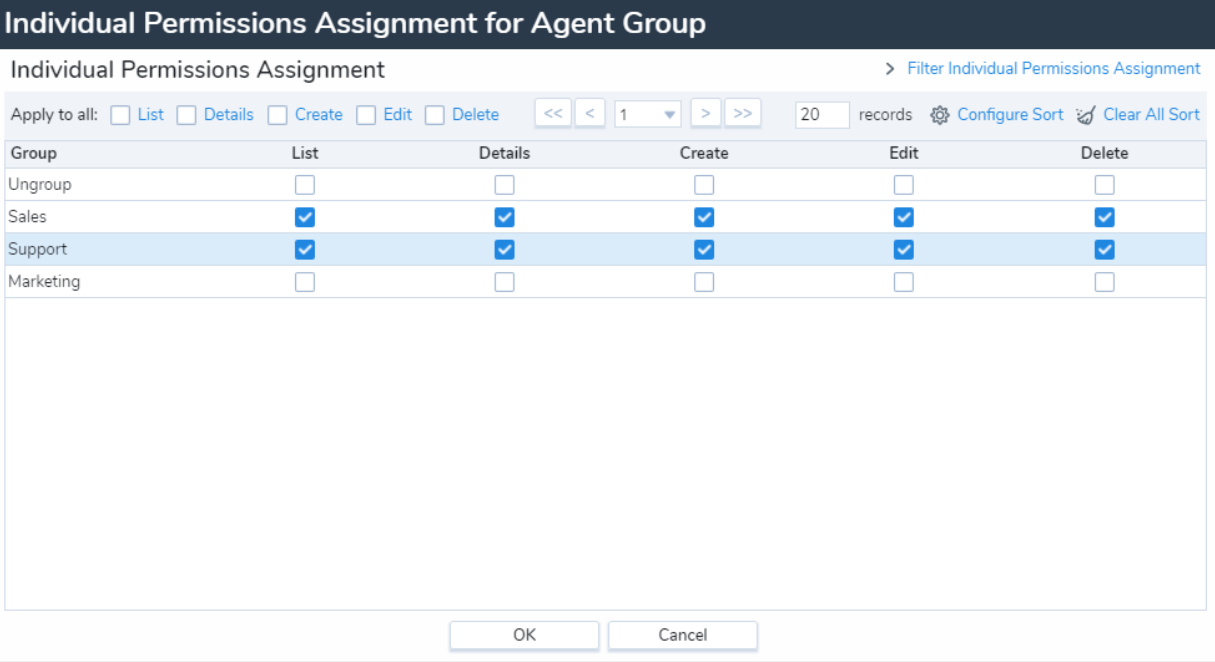Click the Clear All Sort broom icon

[1086, 115]
